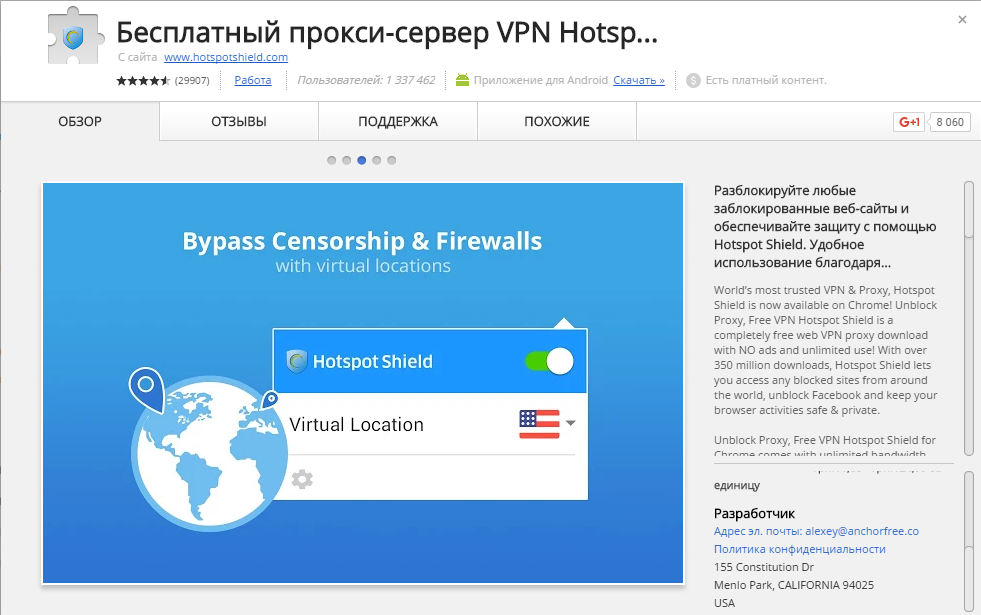The image size is (981, 615).
Task: Click the globe illustration in screenshot
Action: 210,454
